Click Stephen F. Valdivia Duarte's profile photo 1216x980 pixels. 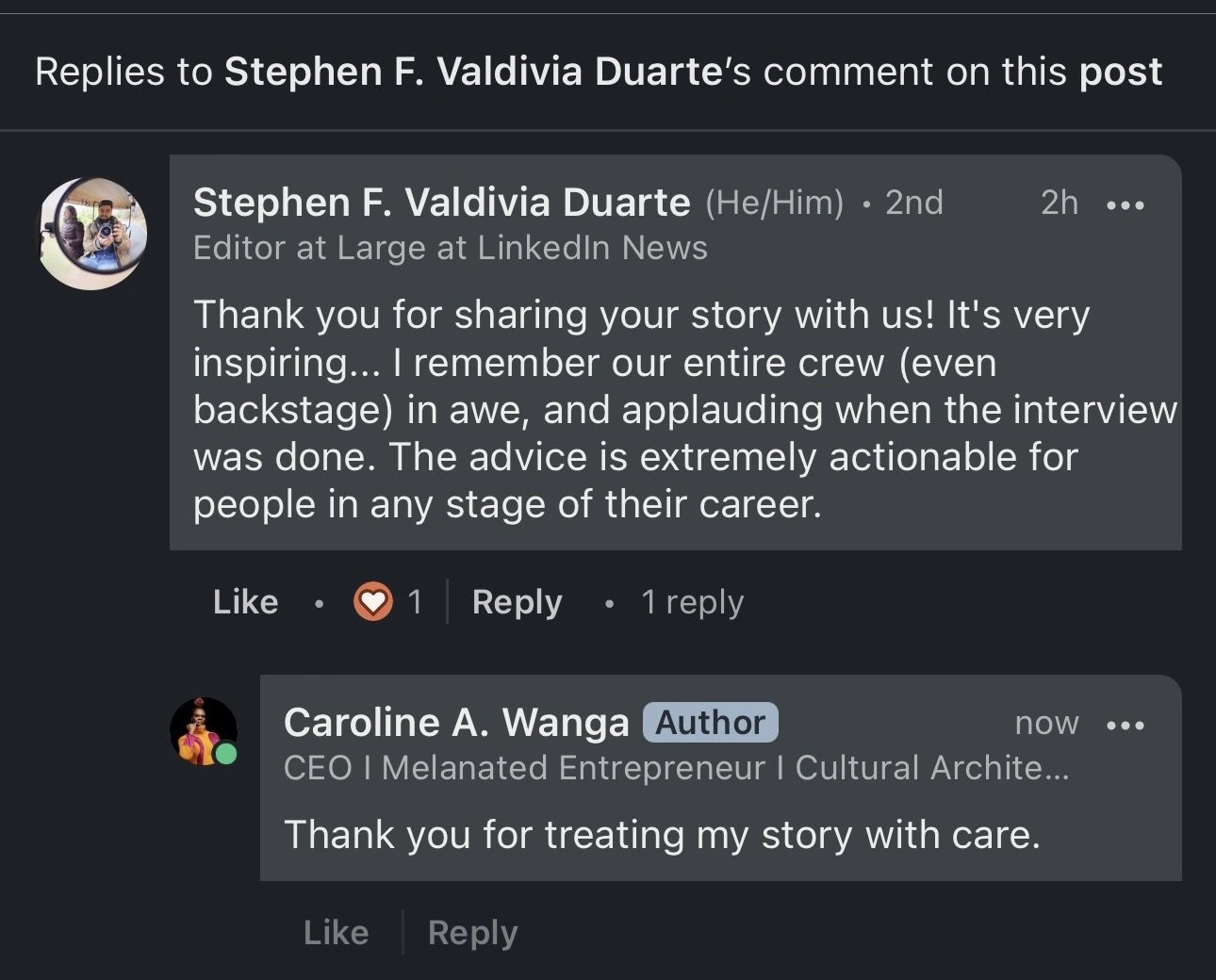click(x=92, y=233)
